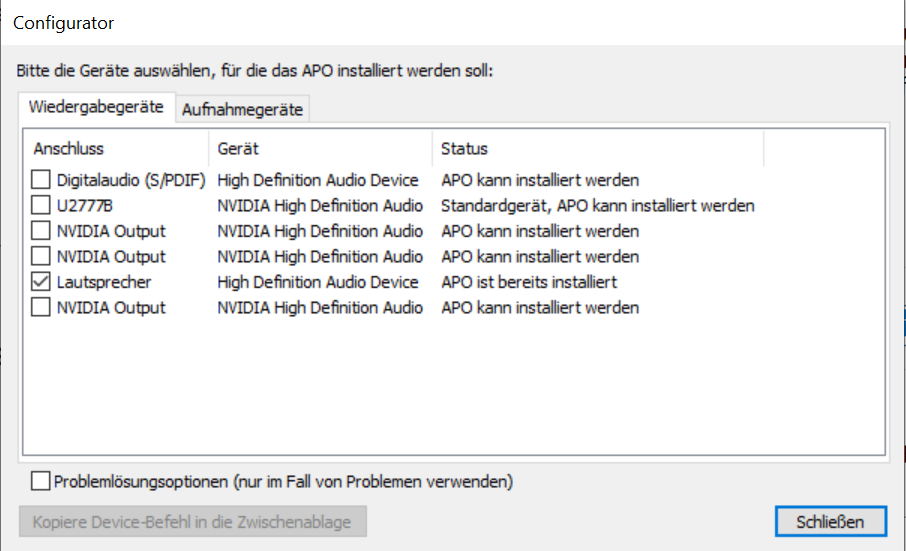Check NVIDIA Output box below Lautsprecher

(40, 307)
